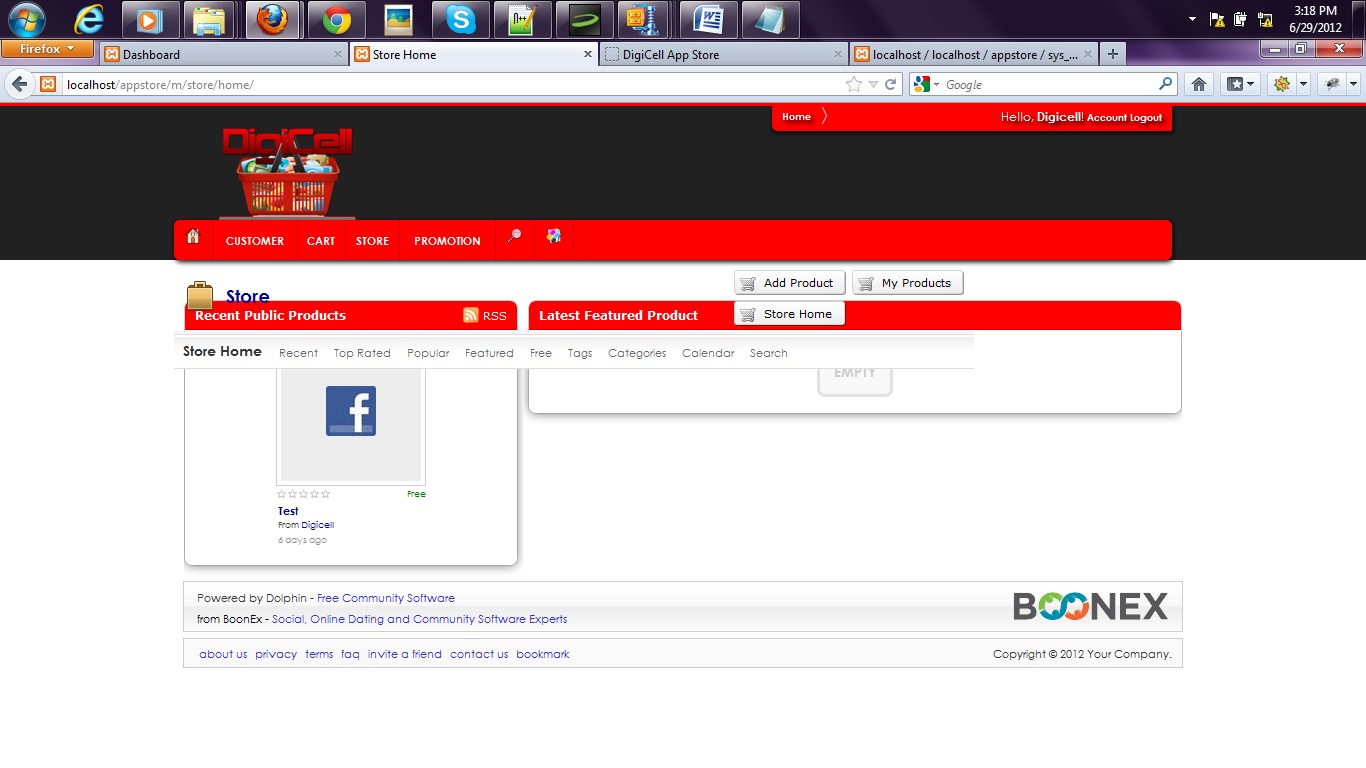
Task: Open the Test product Facebook thumbnail
Action: point(351,412)
